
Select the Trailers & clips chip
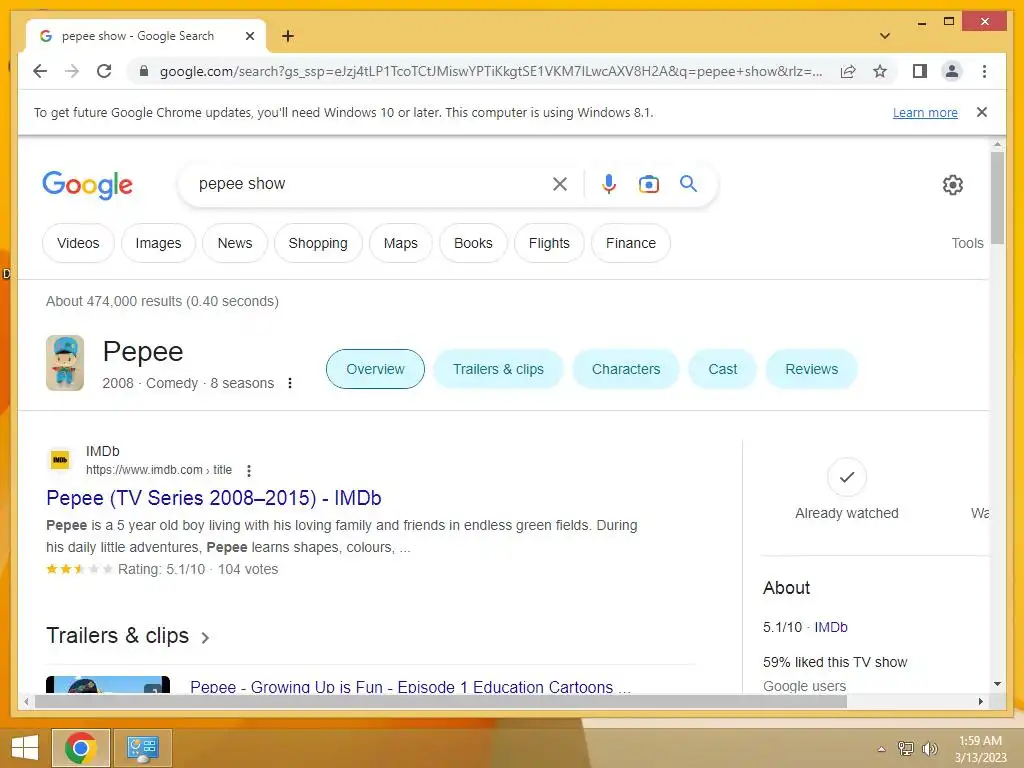coord(498,369)
